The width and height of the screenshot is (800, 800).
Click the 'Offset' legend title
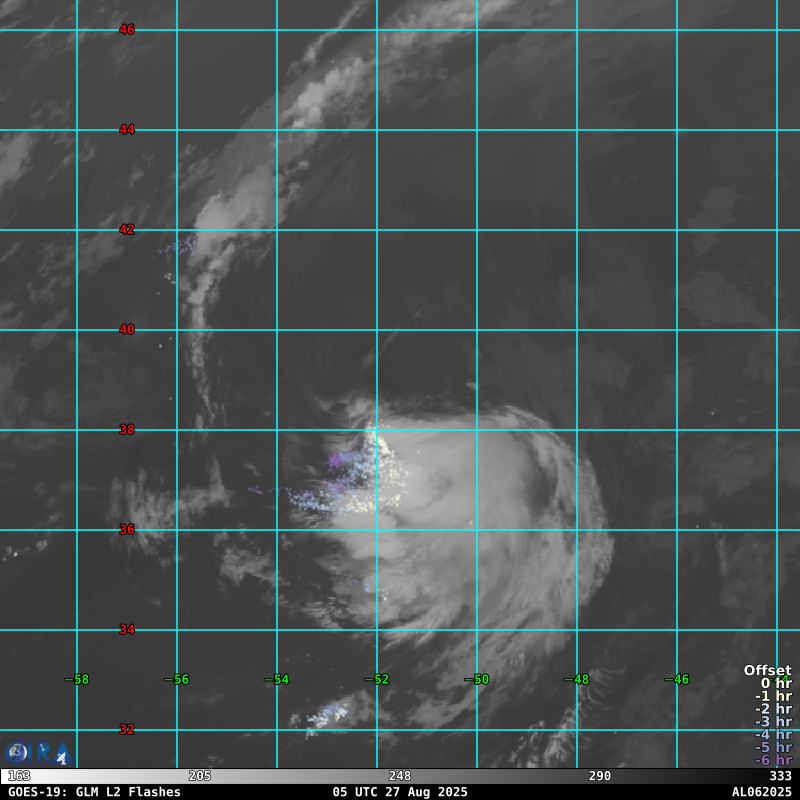767,670
